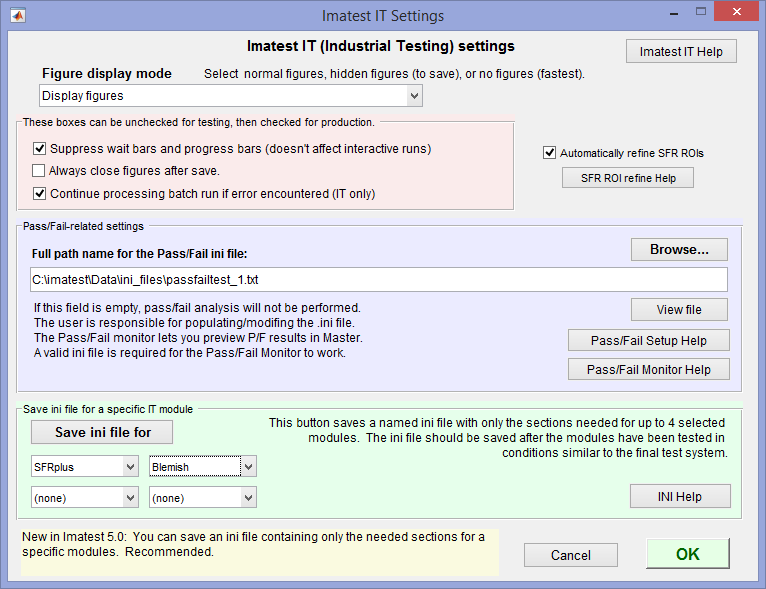Screen dimensions: 766x589
Task: Click 'New in Imatest 5.0' note text
Action: click(253, 544)
